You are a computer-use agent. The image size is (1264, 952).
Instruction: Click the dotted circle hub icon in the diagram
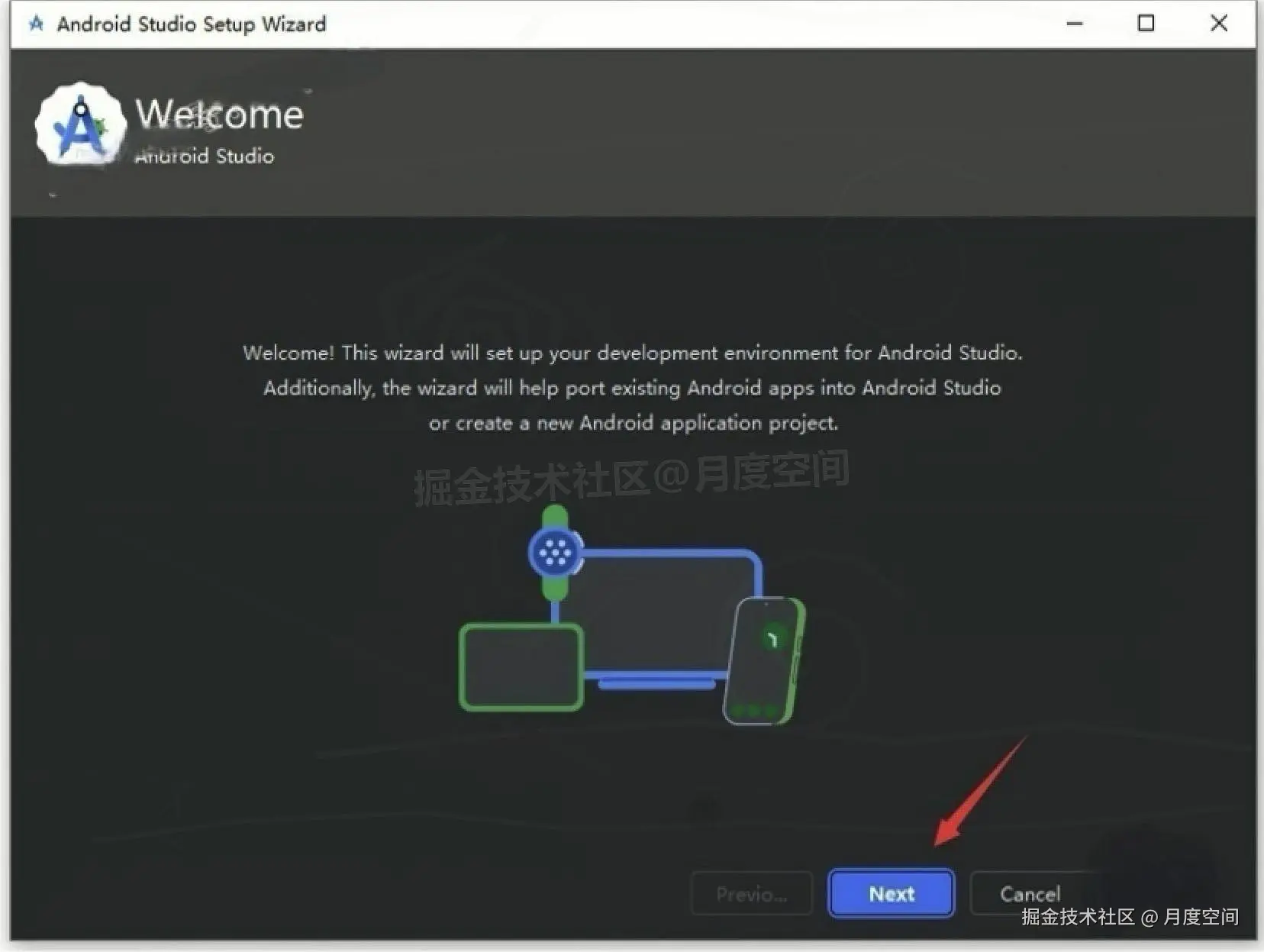point(555,553)
